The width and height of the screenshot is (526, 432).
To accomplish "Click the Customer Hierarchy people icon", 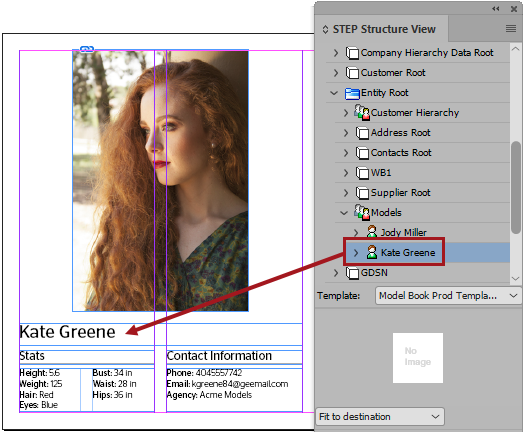I will pos(362,112).
